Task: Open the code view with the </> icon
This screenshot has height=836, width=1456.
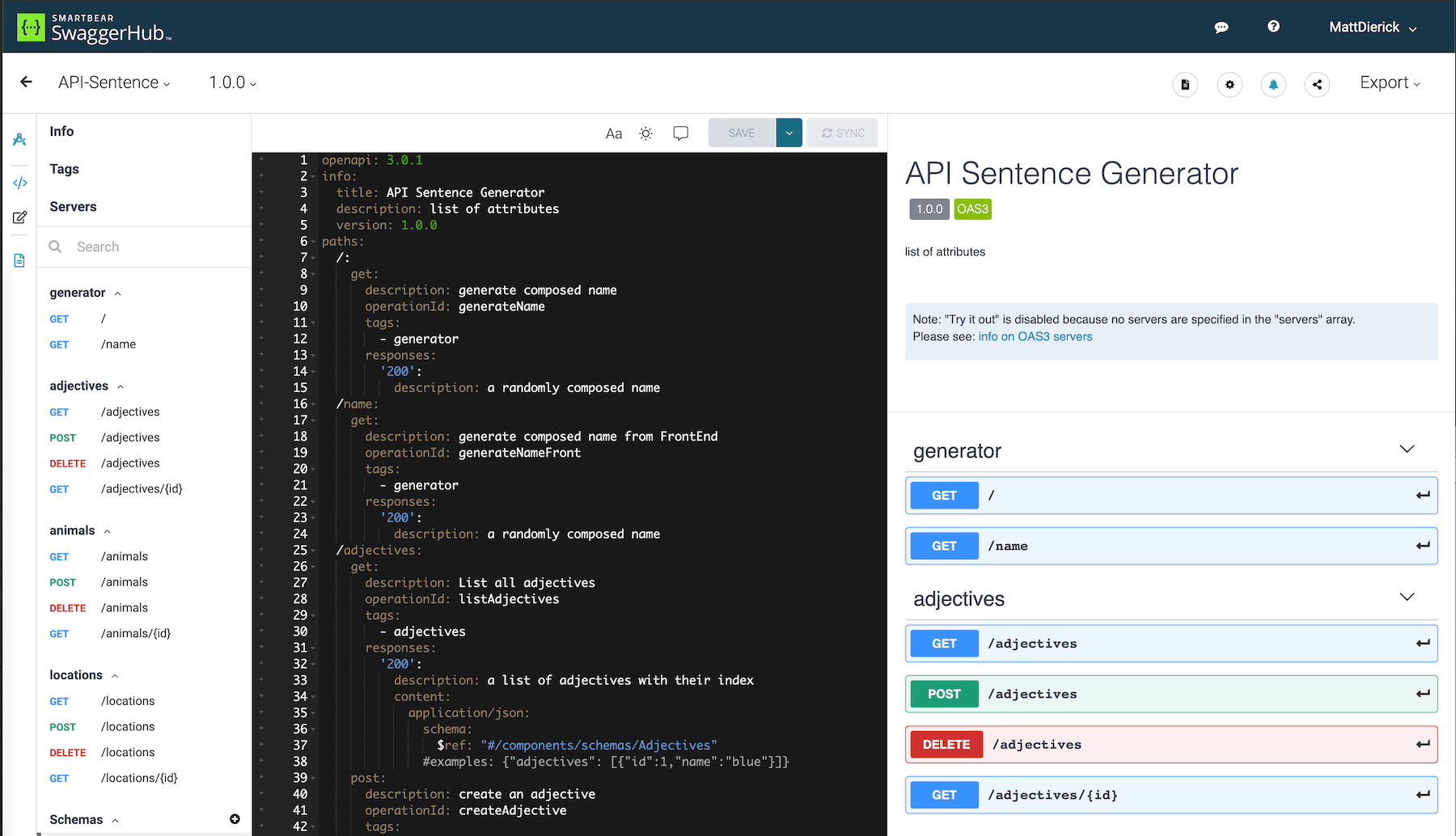Action: point(19,183)
